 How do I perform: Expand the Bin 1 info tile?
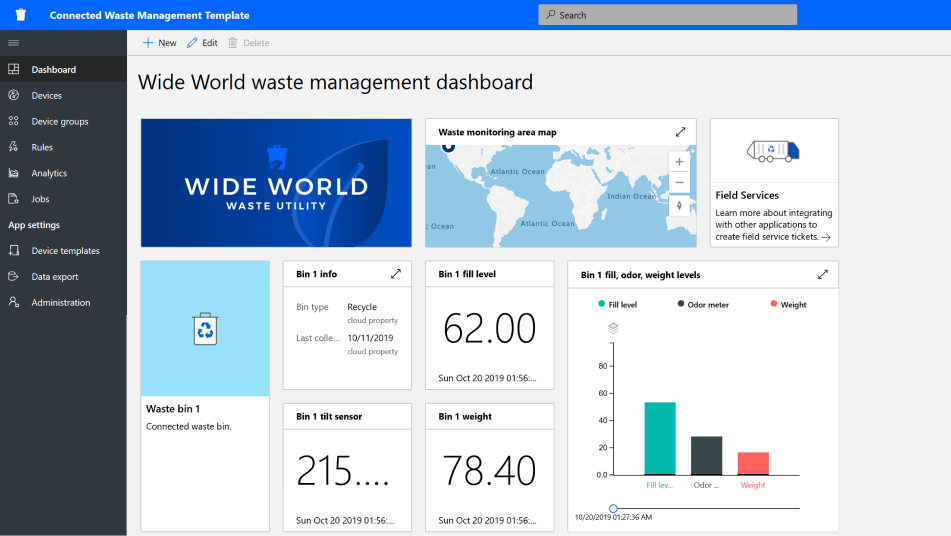coord(395,274)
